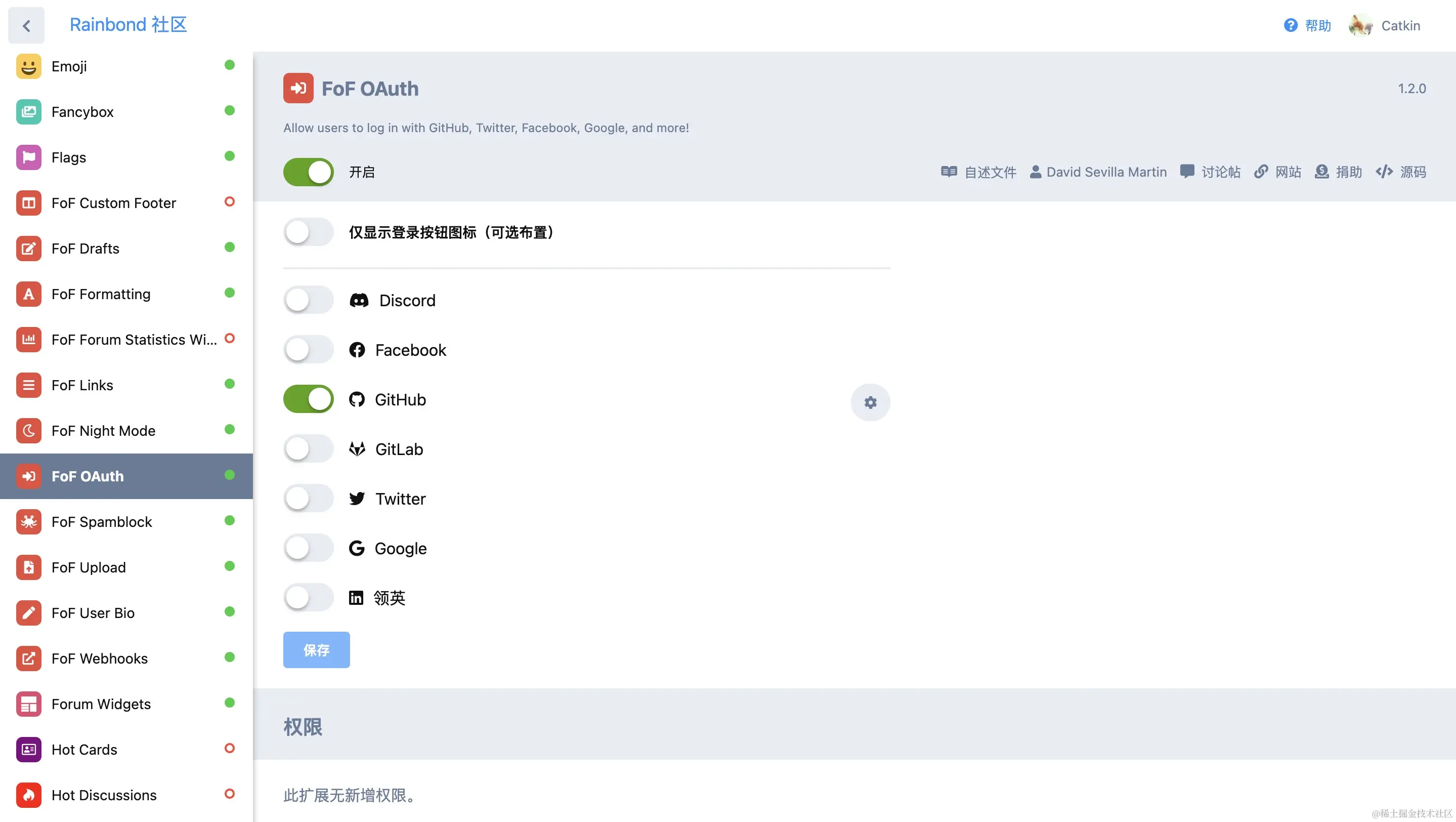Click the FoF Spamblock icon

coord(29,522)
